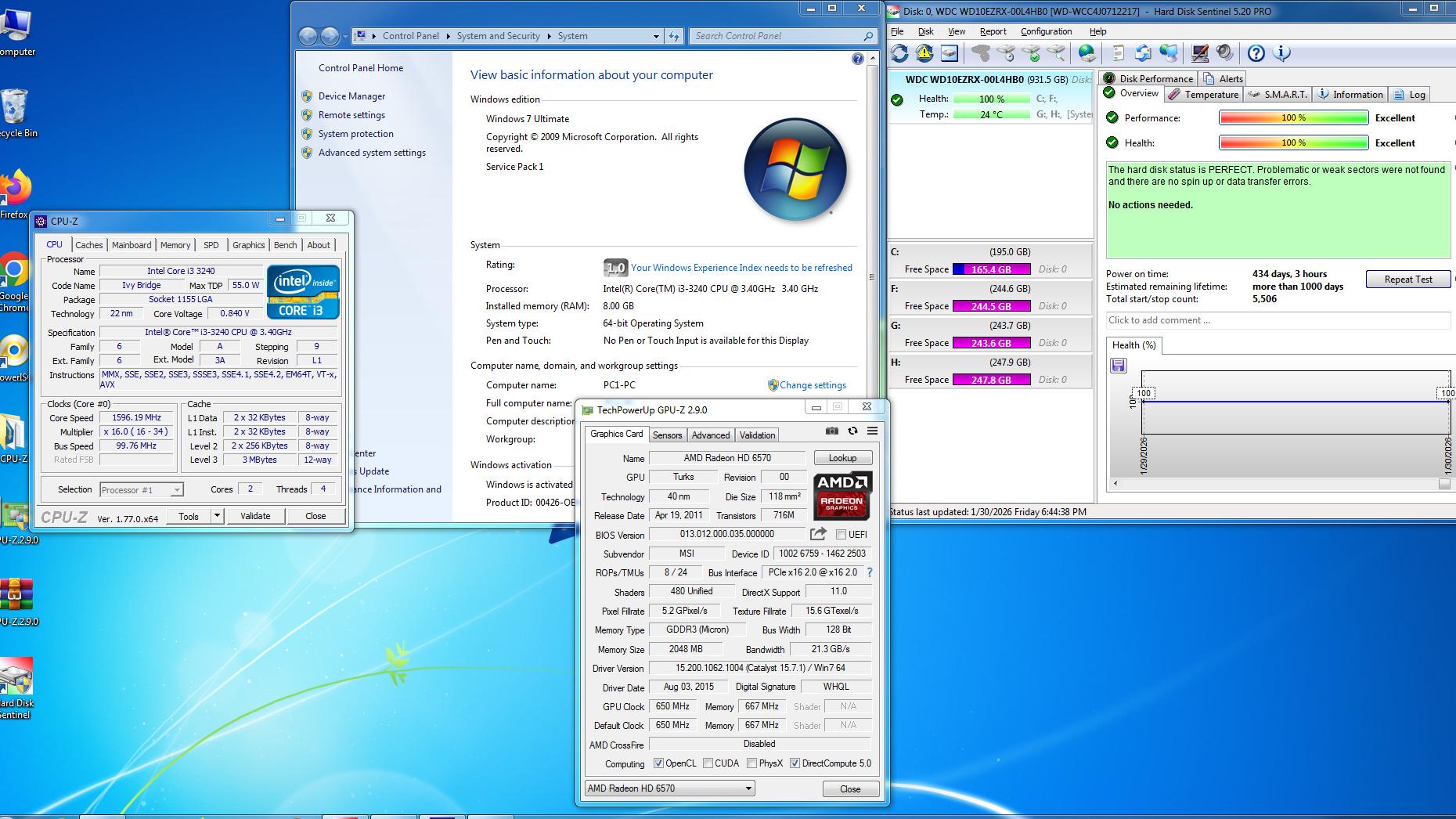This screenshot has height=819, width=1456.
Task: Expand the CPU-Z Tools dropdown arrow
Action: click(x=217, y=516)
